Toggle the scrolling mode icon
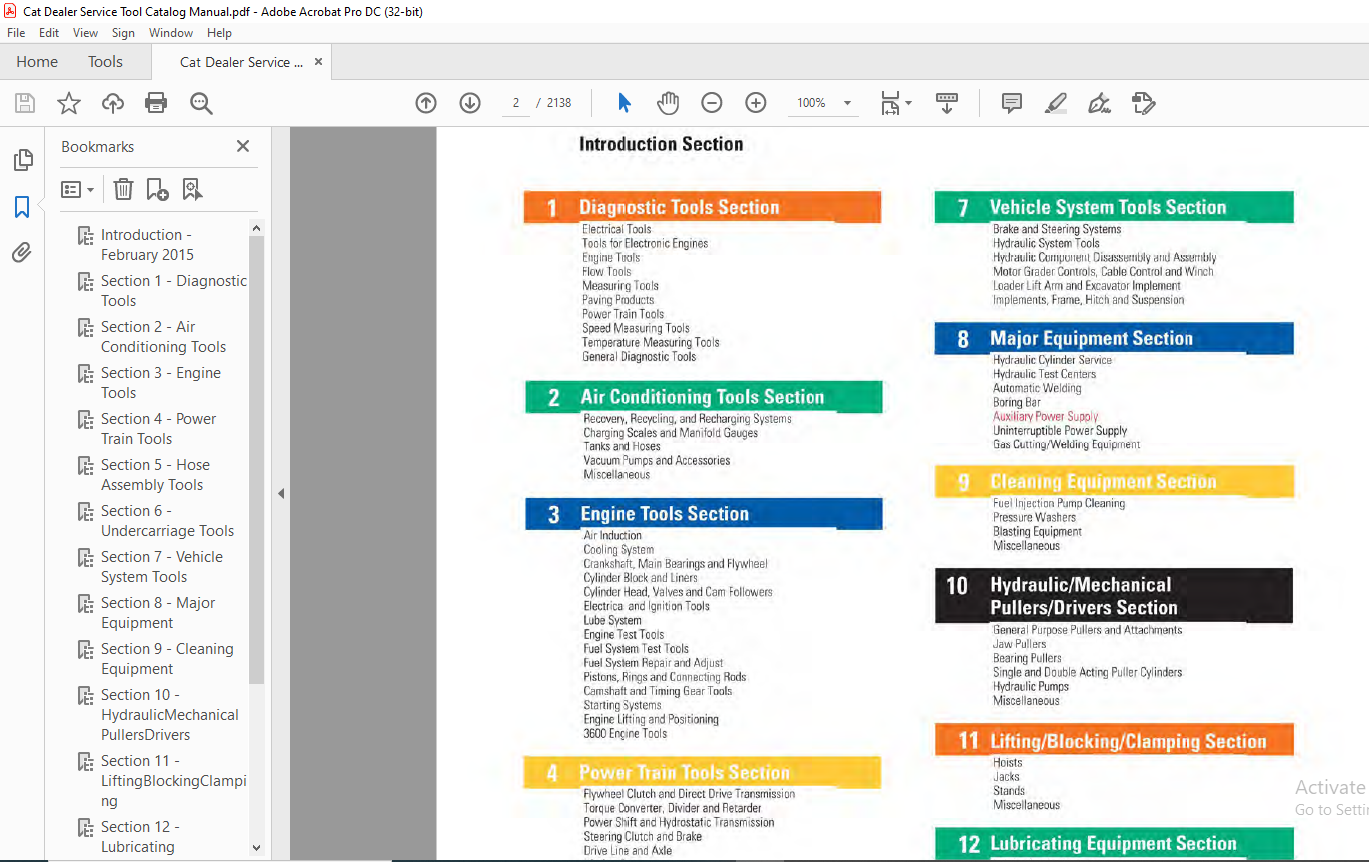This screenshot has width=1369, height=862. coord(947,103)
